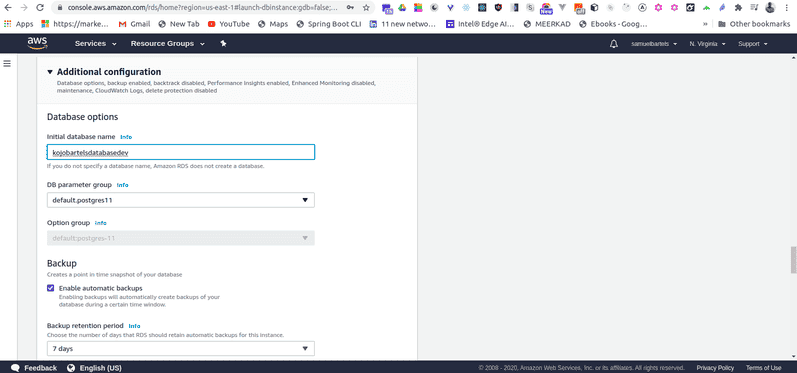Bookmark this page with the star icon
797x373 pixels.
366,8
